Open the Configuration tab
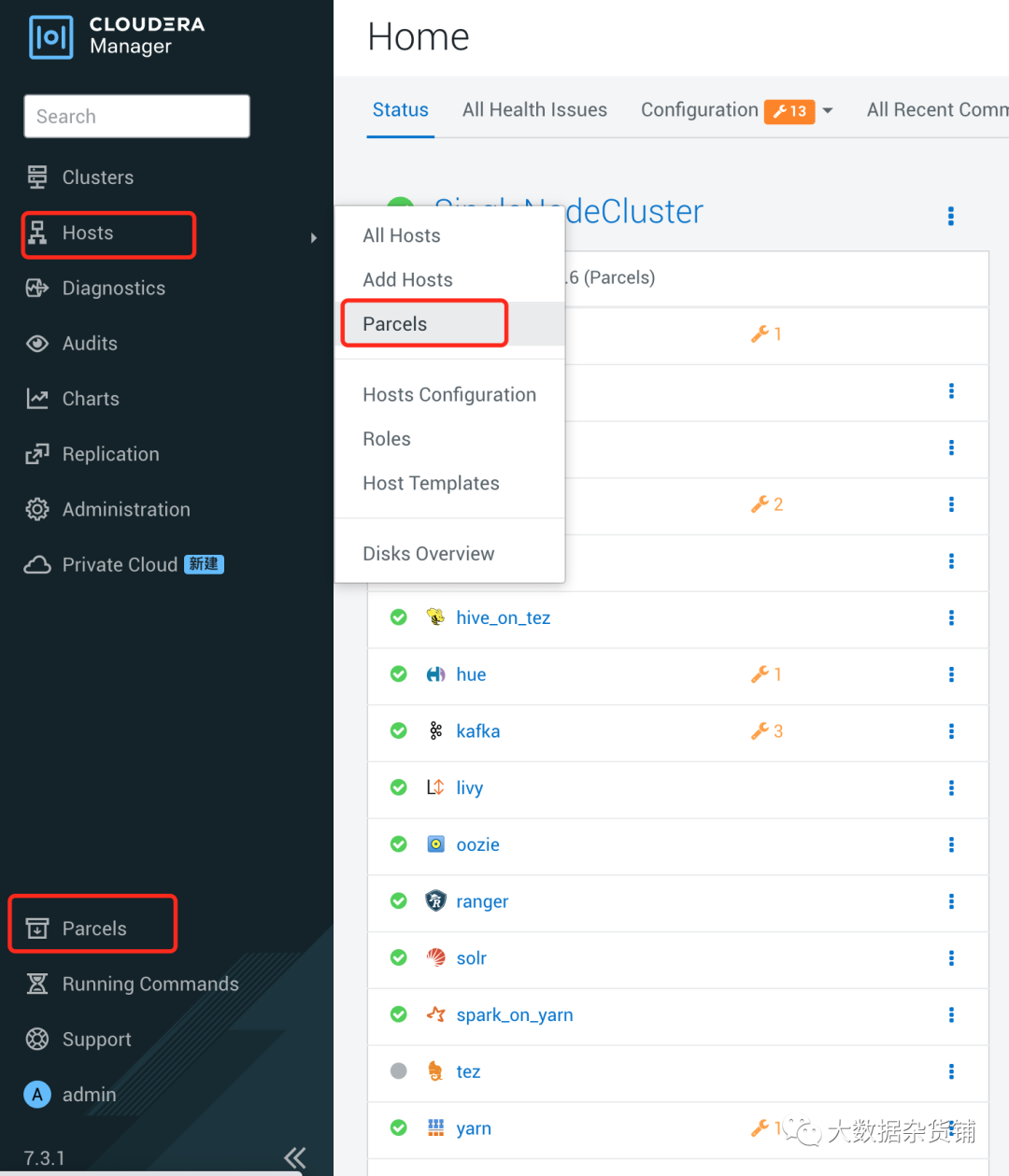This screenshot has width=1009, height=1176. pos(700,110)
